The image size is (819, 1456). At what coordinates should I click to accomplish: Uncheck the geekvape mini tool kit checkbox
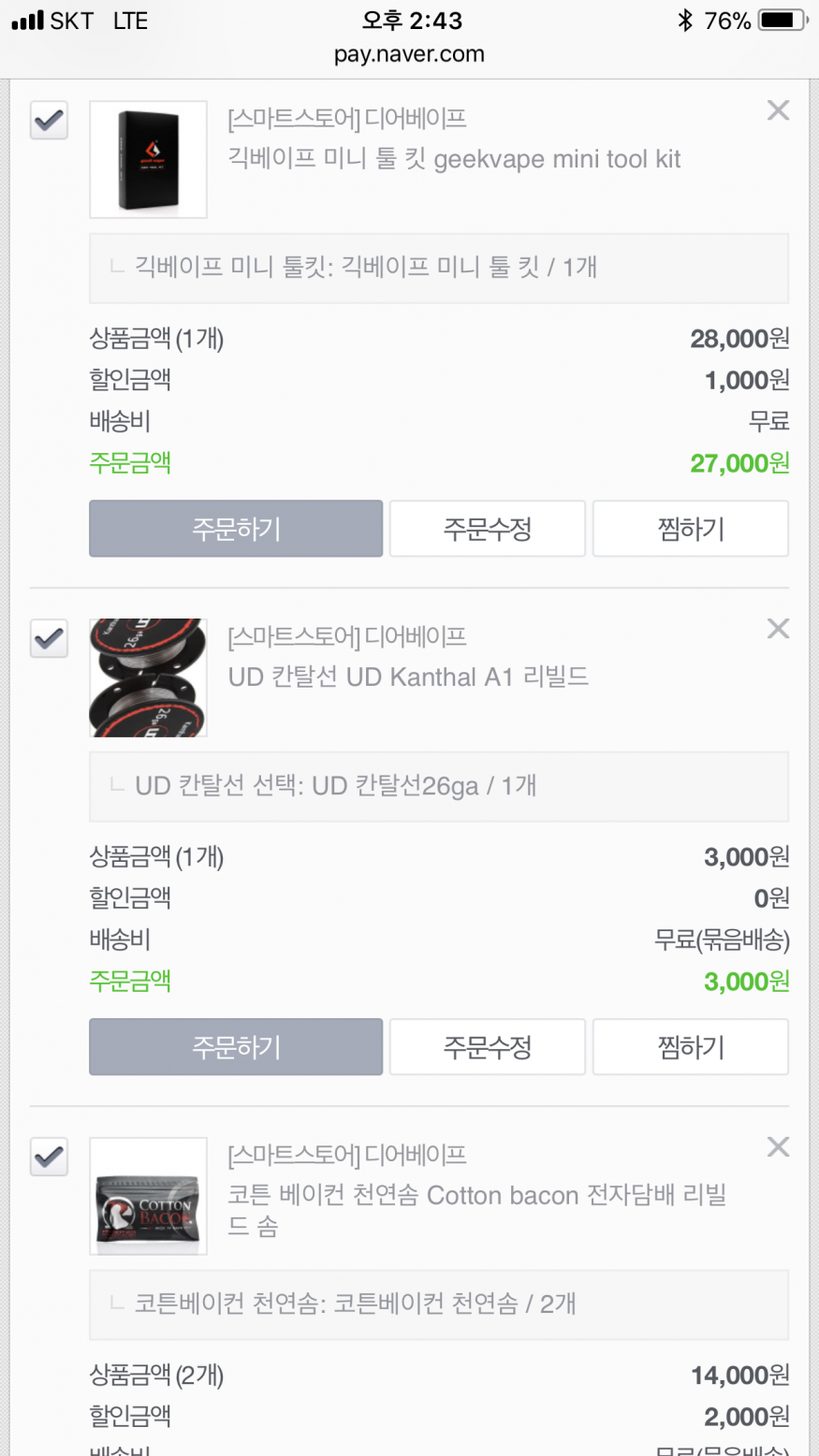(x=49, y=121)
